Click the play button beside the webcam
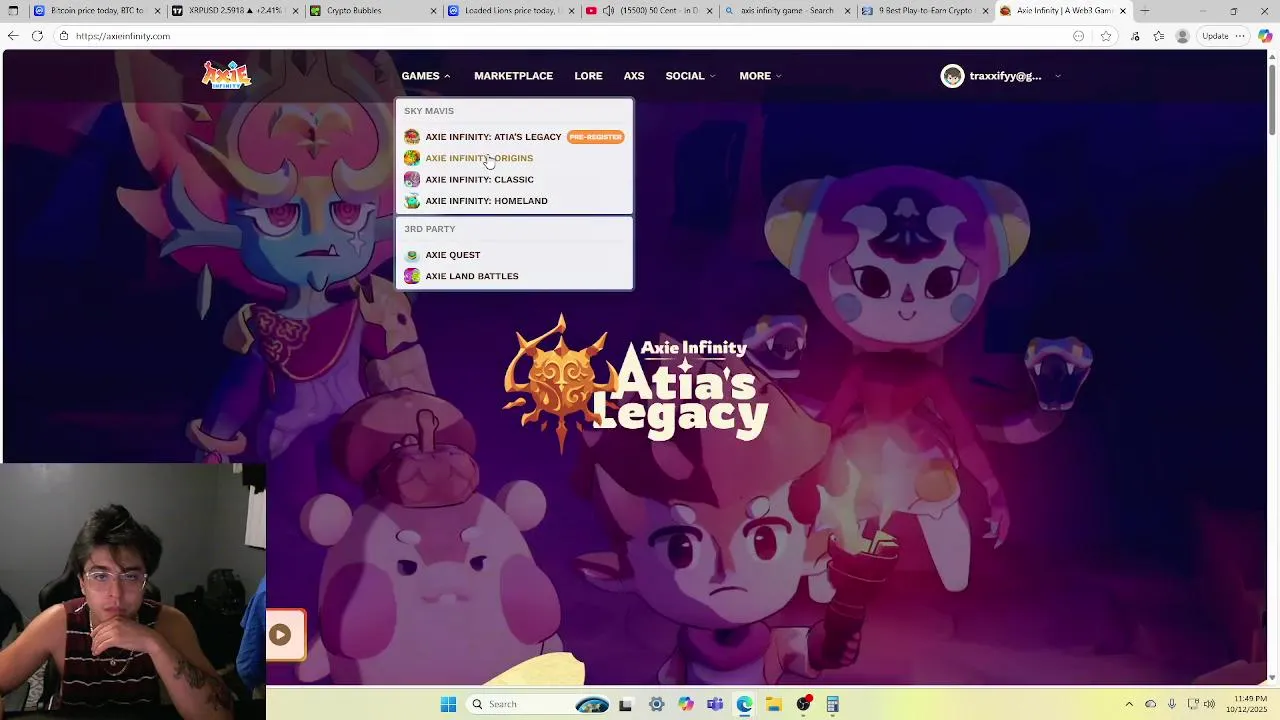 281,634
